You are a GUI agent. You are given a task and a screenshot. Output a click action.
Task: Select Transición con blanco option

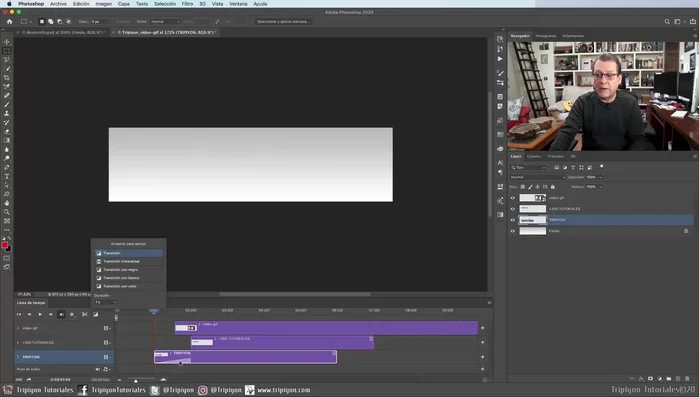(x=128, y=278)
